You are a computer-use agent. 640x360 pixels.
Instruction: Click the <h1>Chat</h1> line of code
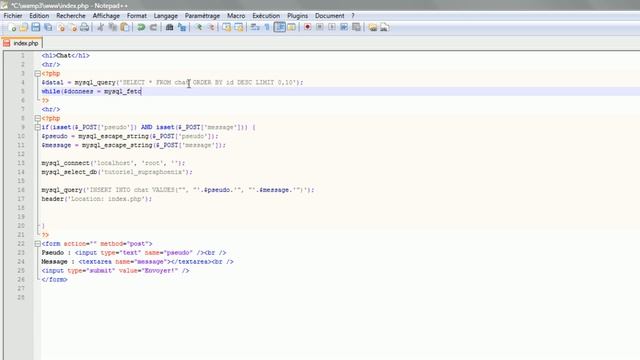pos(65,56)
